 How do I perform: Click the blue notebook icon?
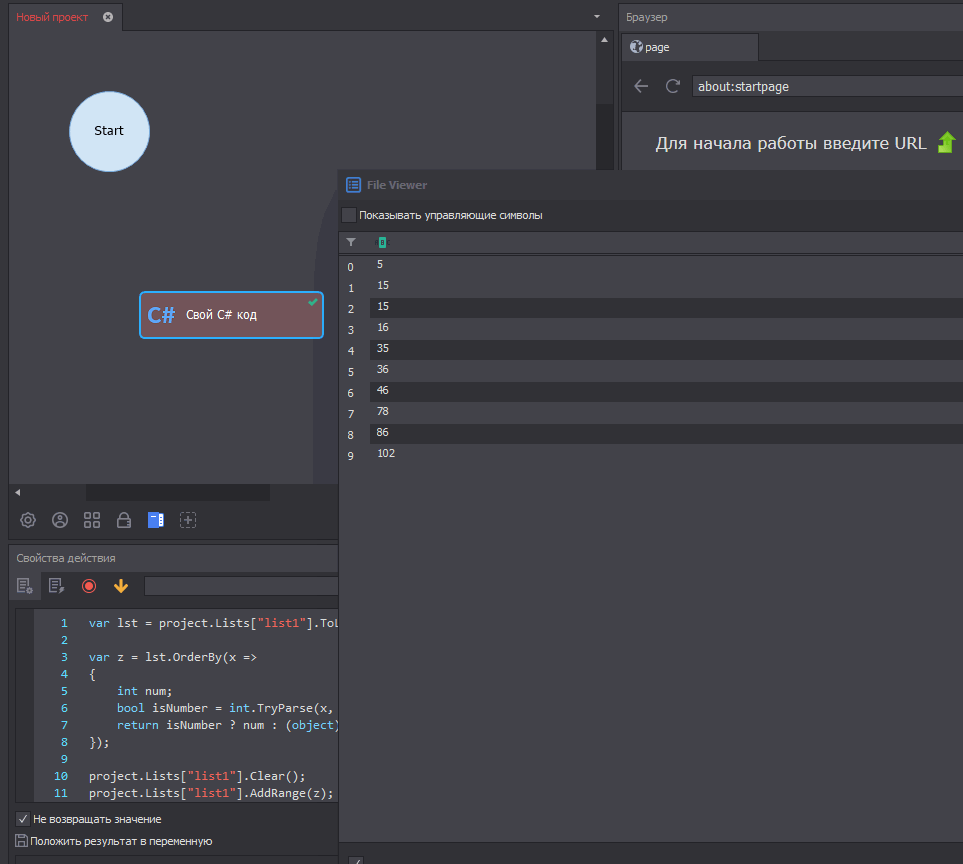(x=155, y=520)
